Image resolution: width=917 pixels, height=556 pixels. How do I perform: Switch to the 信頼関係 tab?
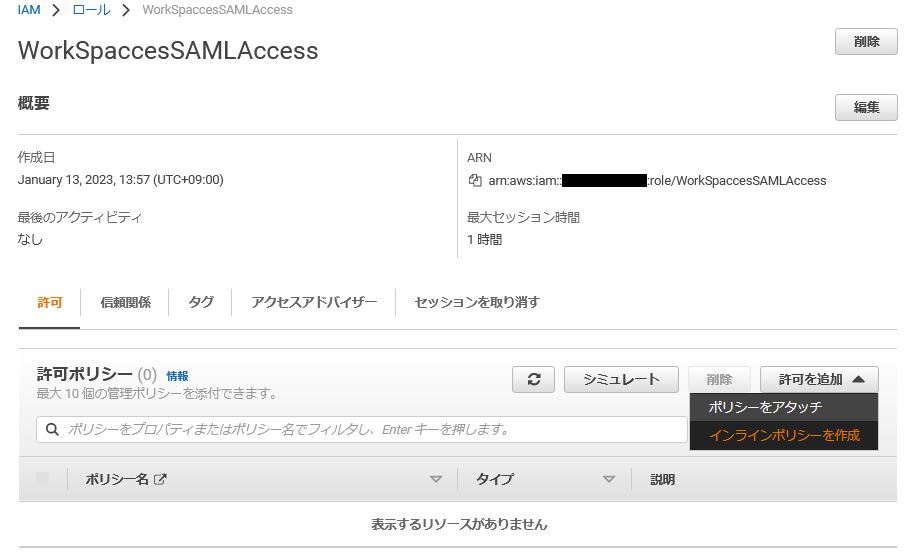(x=125, y=302)
